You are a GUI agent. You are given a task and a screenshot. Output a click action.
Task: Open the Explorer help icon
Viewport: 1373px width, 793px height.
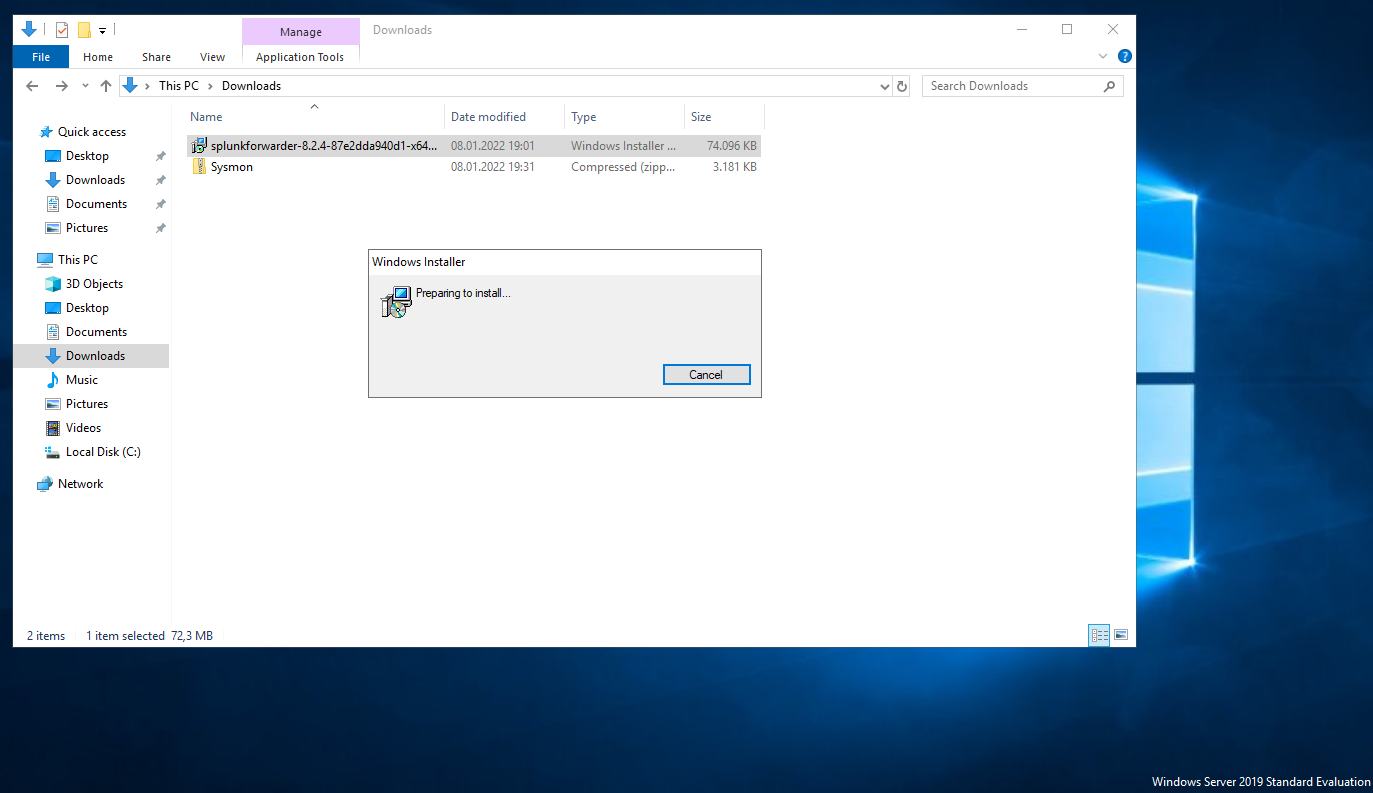(x=1124, y=57)
